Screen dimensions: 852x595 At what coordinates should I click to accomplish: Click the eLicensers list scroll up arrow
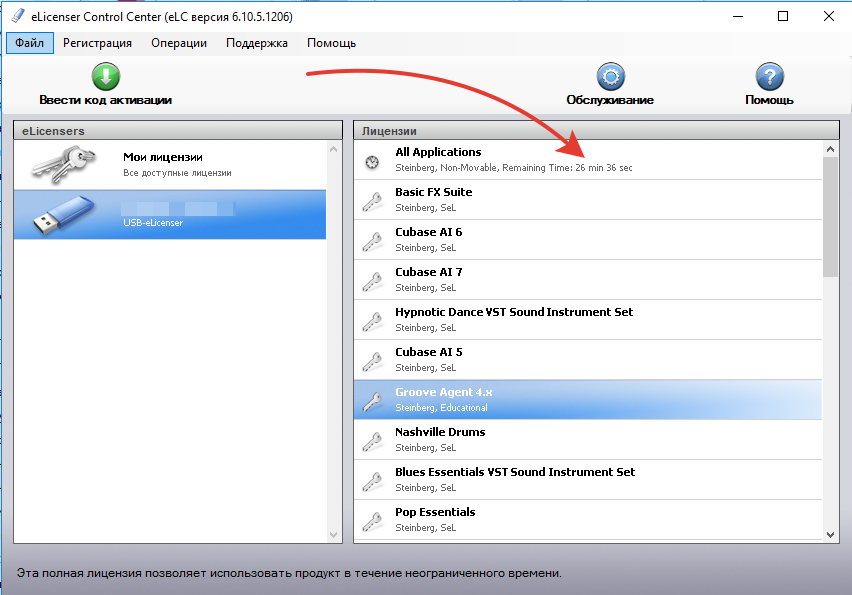pos(334,149)
